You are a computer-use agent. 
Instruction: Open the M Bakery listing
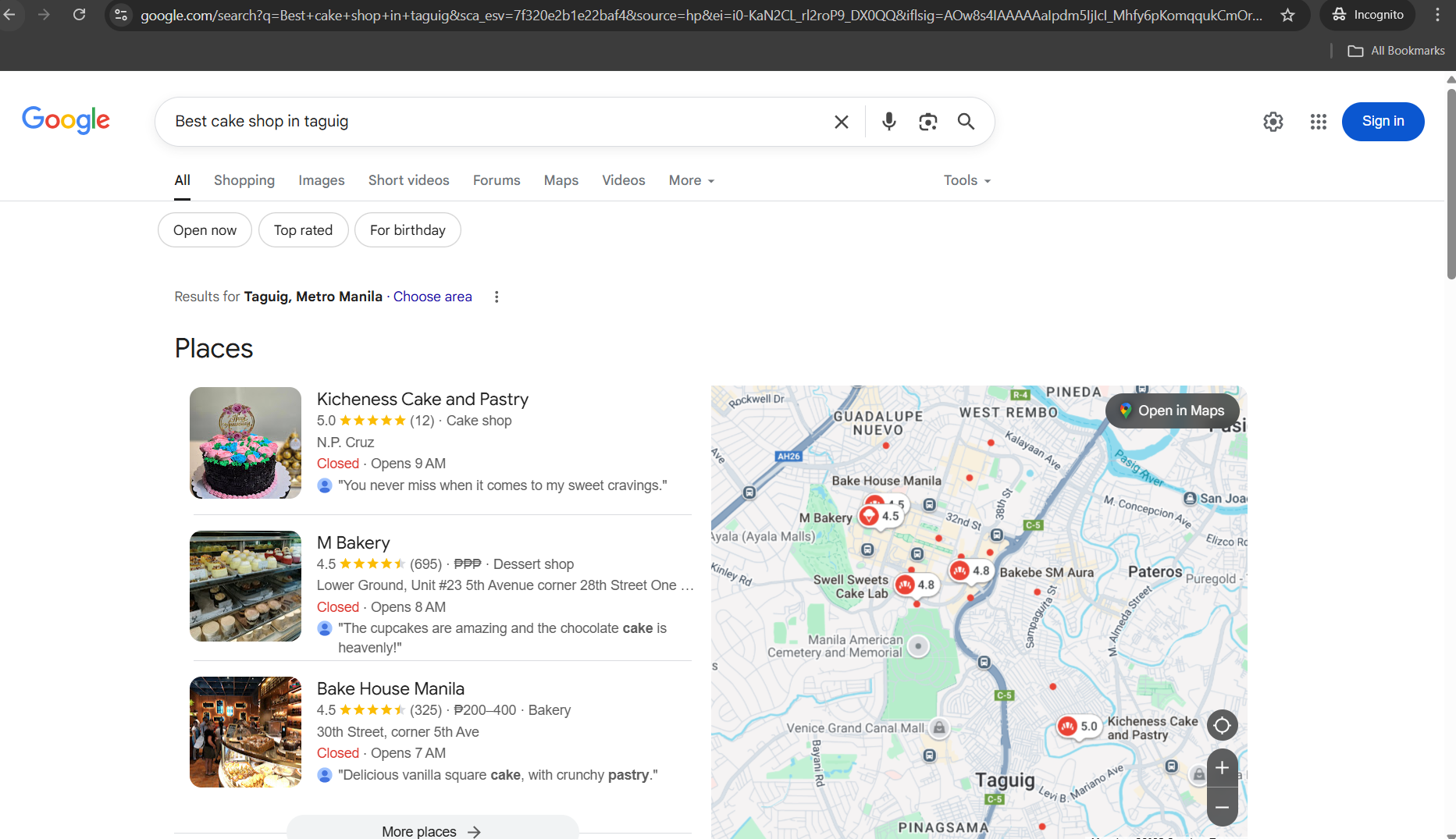pos(353,542)
